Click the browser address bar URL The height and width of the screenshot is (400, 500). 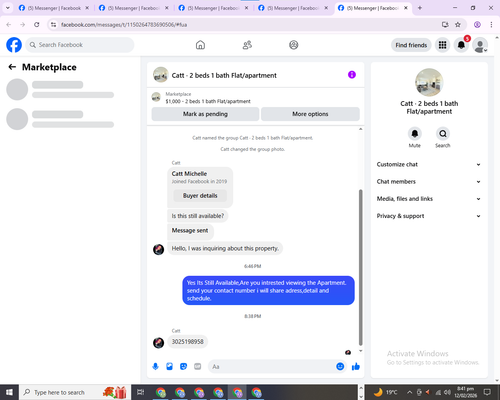tap(124, 25)
